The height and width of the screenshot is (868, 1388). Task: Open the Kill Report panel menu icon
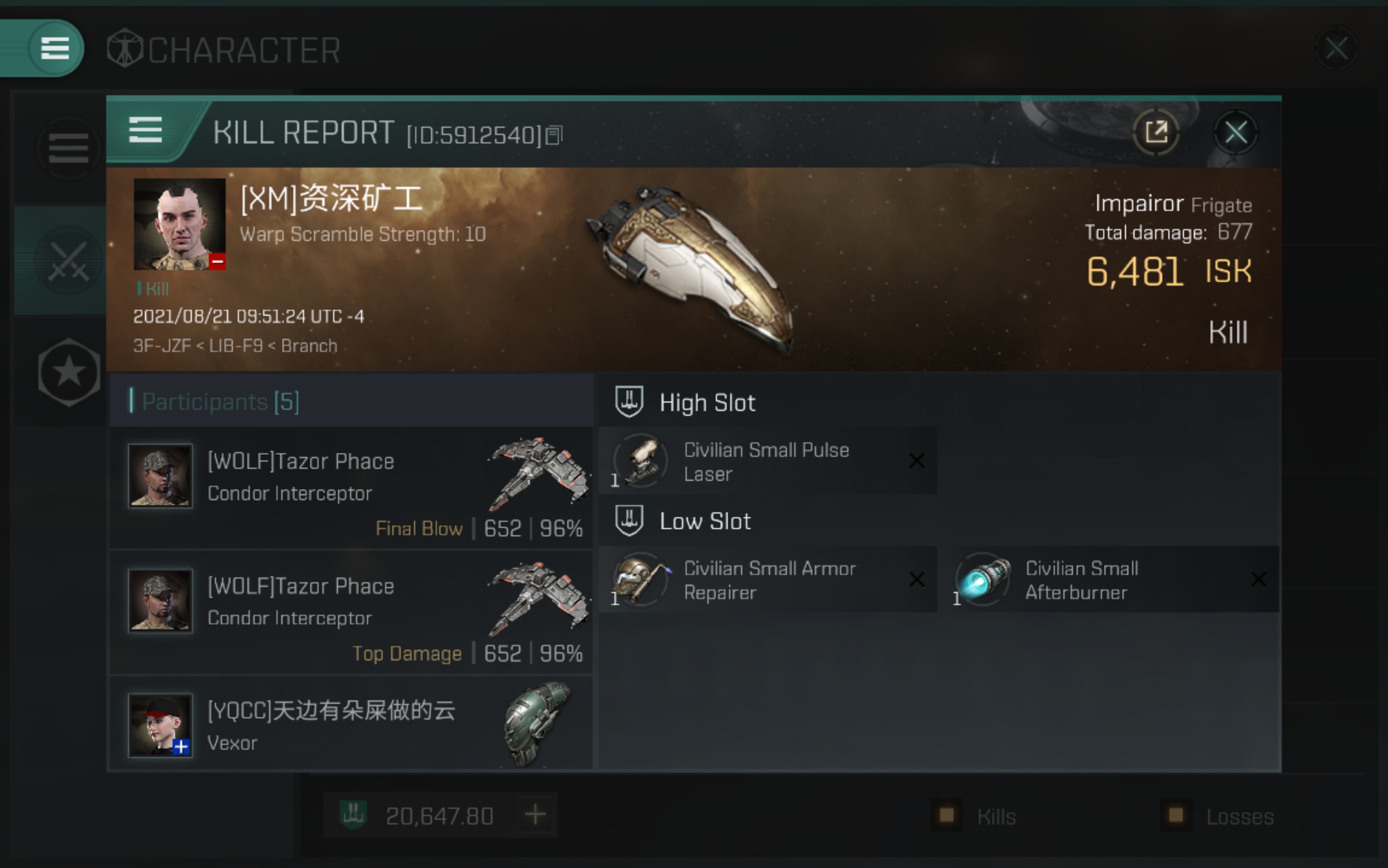(145, 130)
